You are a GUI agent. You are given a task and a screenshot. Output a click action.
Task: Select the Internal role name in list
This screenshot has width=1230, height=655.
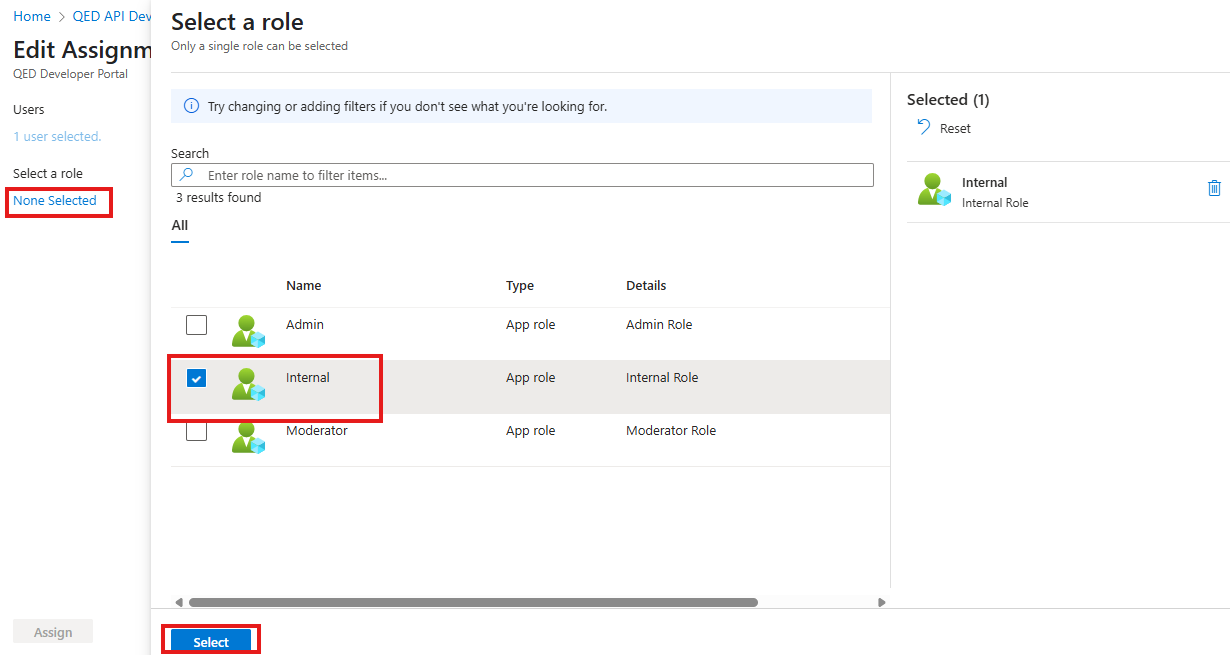point(308,378)
